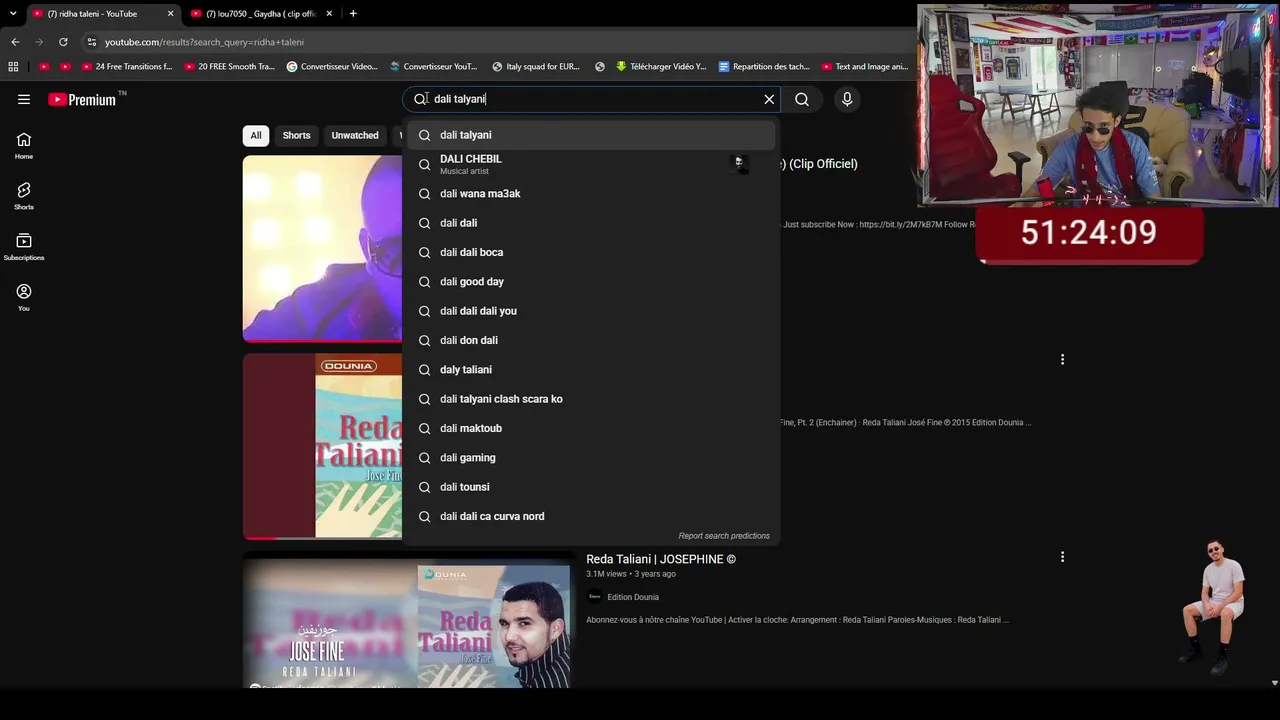Start voice search with the microphone
The height and width of the screenshot is (720, 1280).
point(847,99)
